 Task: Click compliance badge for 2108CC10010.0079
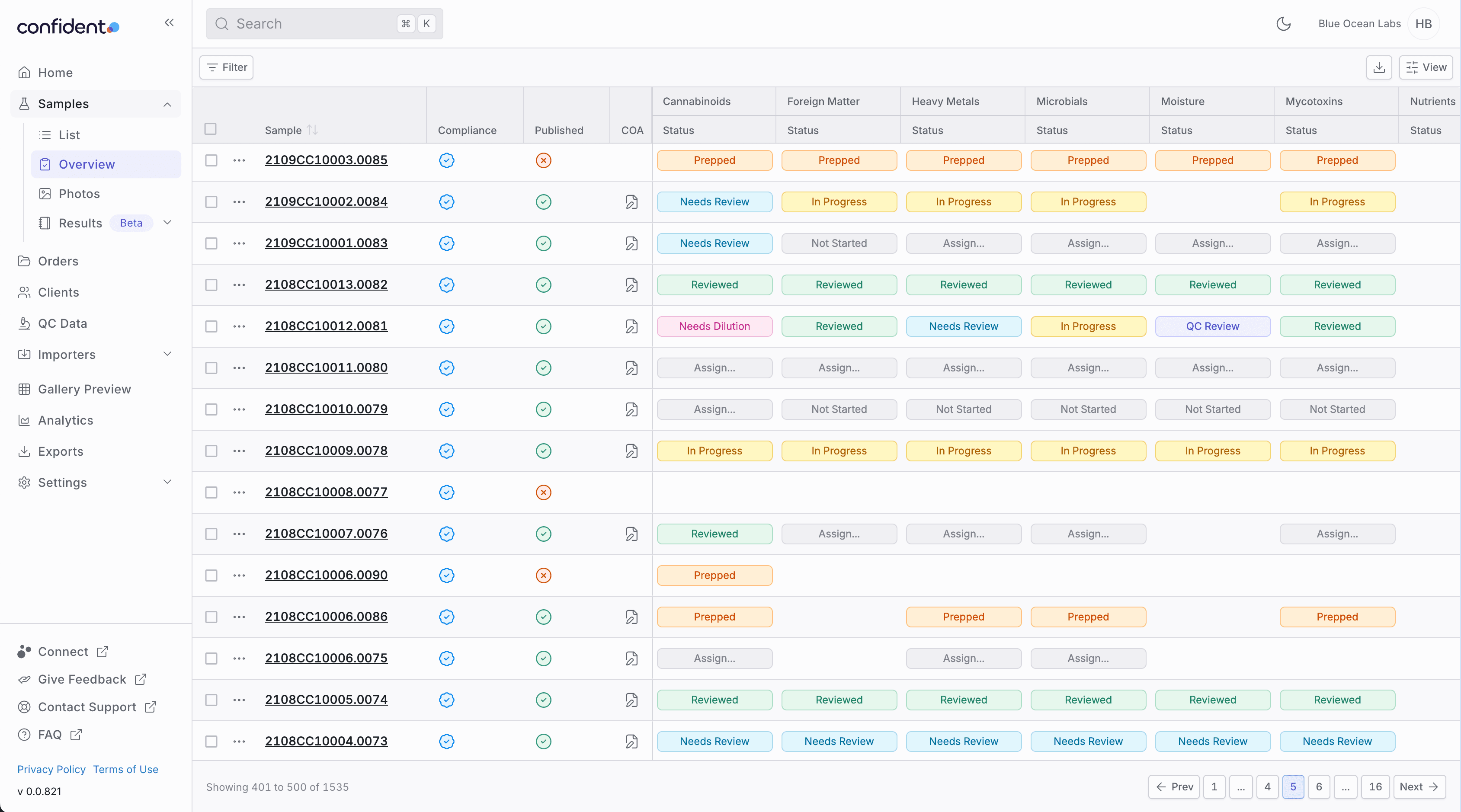(447, 409)
